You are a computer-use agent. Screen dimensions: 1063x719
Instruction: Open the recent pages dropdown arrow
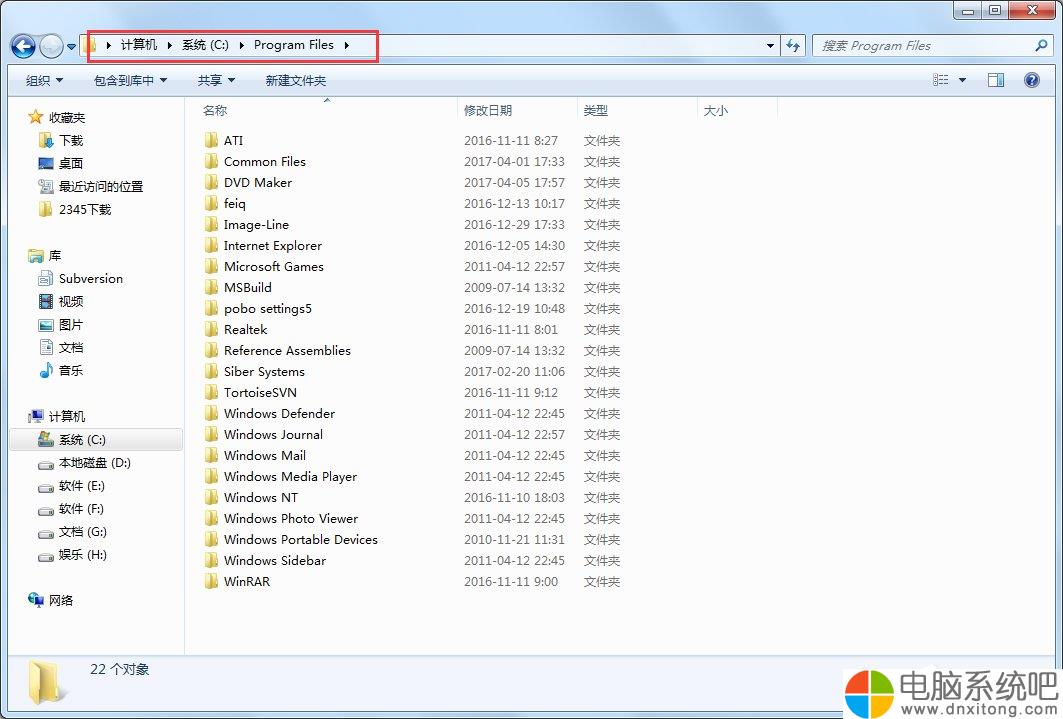click(71, 47)
